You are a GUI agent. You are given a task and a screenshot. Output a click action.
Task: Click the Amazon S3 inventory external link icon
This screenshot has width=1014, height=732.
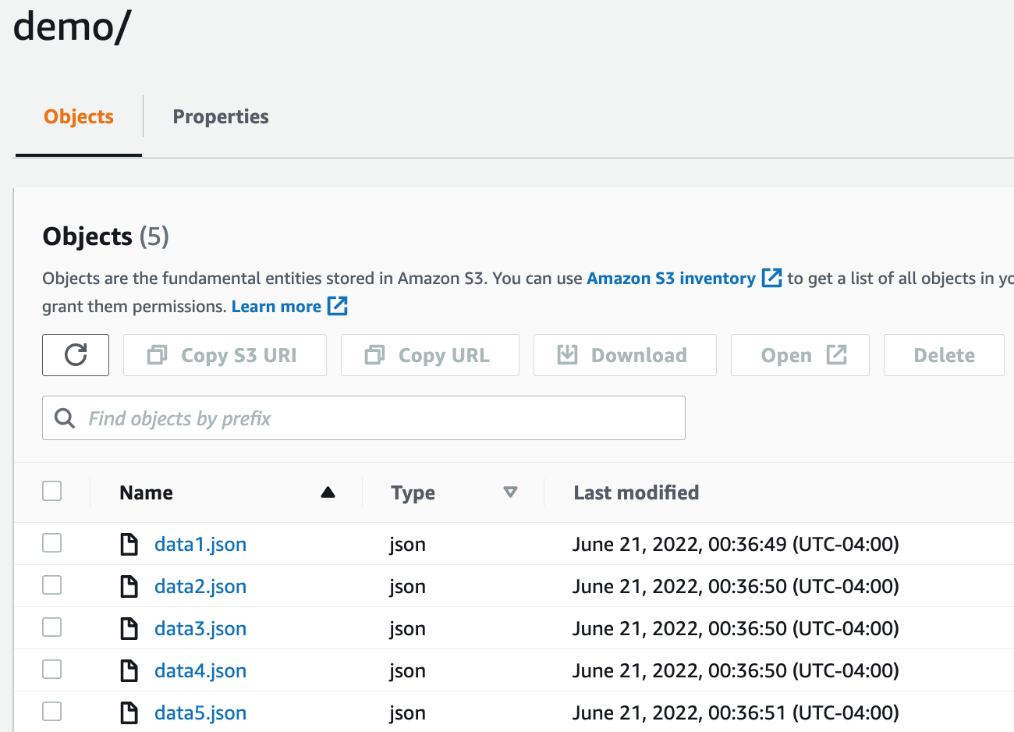772,277
